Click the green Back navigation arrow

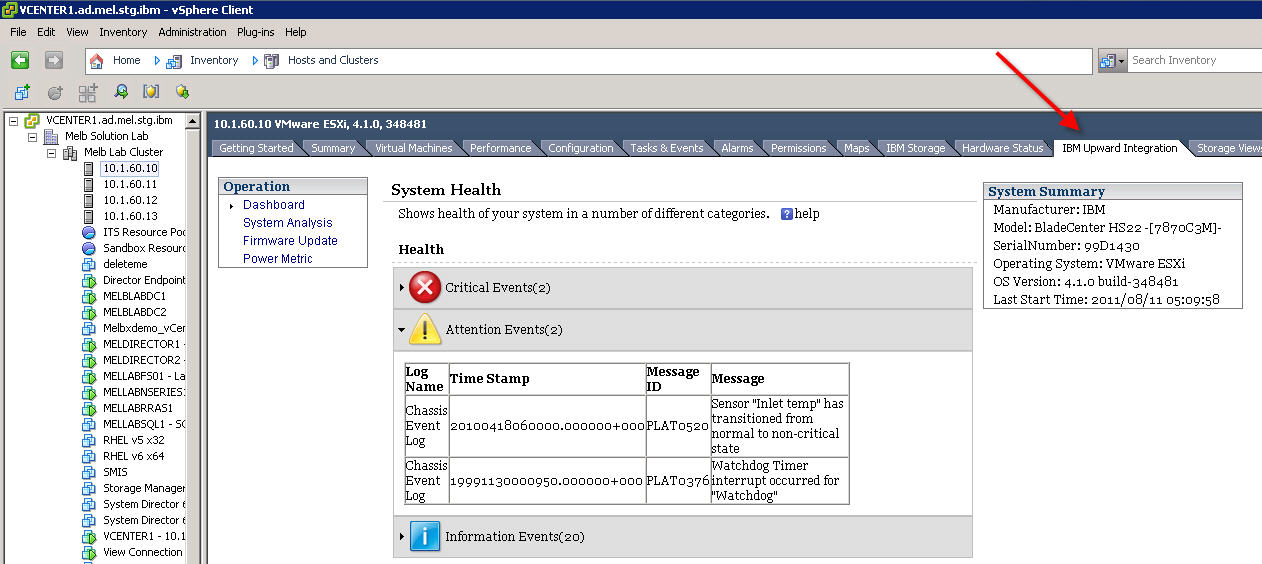tap(19, 61)
